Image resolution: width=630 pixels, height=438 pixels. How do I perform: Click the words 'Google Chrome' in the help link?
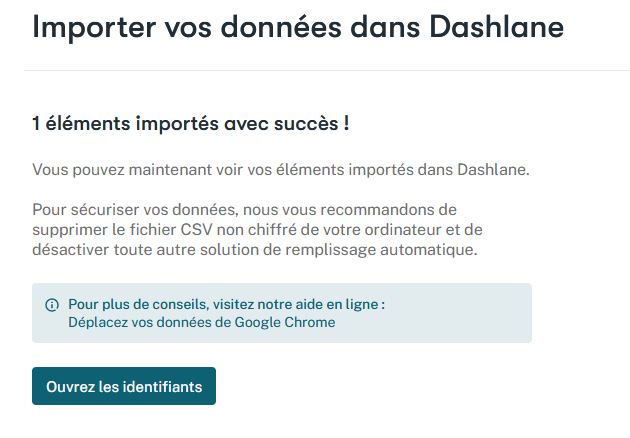(285, 322)
